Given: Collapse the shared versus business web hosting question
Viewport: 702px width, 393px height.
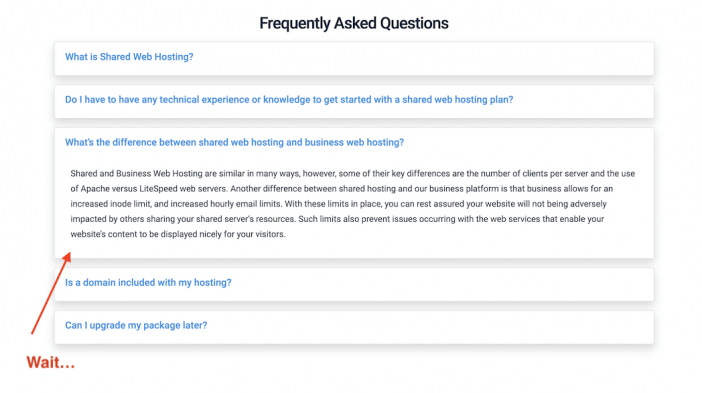Looking at the screenshot, I should (x=234, y=142).
